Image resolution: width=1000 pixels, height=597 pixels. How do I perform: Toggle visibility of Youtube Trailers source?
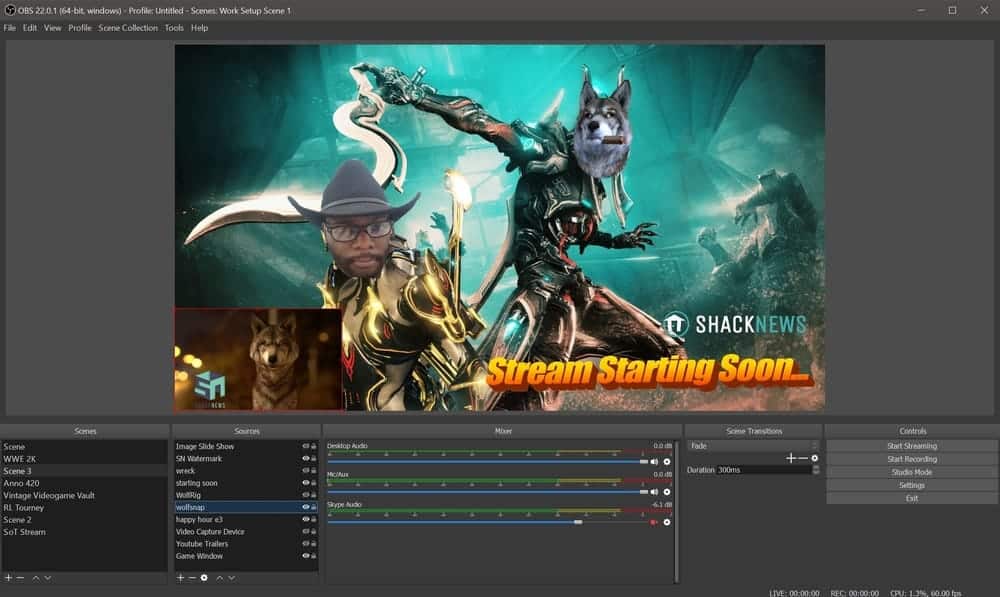[x=305, y=543]
